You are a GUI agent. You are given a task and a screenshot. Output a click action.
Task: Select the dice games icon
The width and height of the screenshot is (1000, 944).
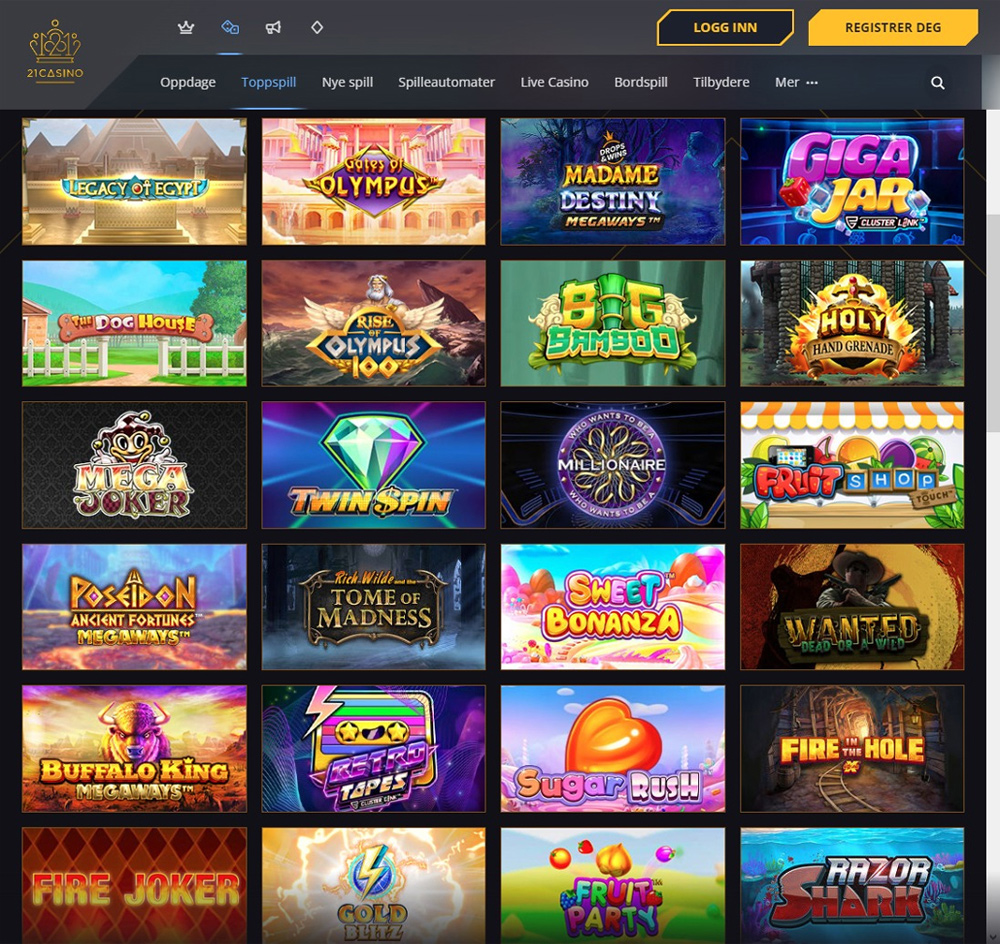230,27
